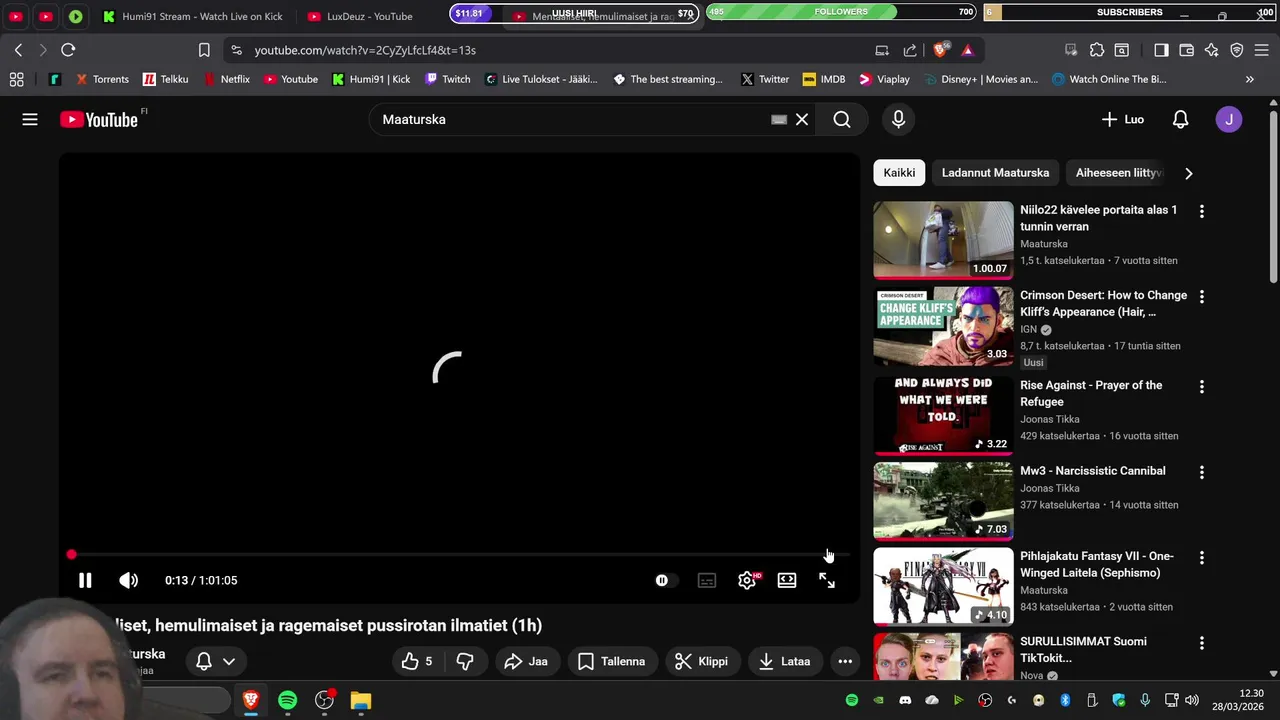Open Brave Shields lion icon
The height and width of the screenshot is (720, 1280).
940,50
